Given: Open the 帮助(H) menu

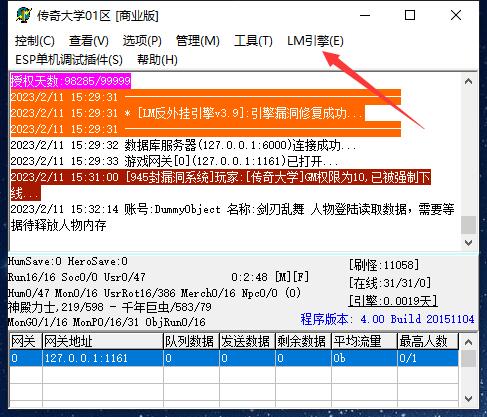Looking at the screenshot, I should point(157,60).
